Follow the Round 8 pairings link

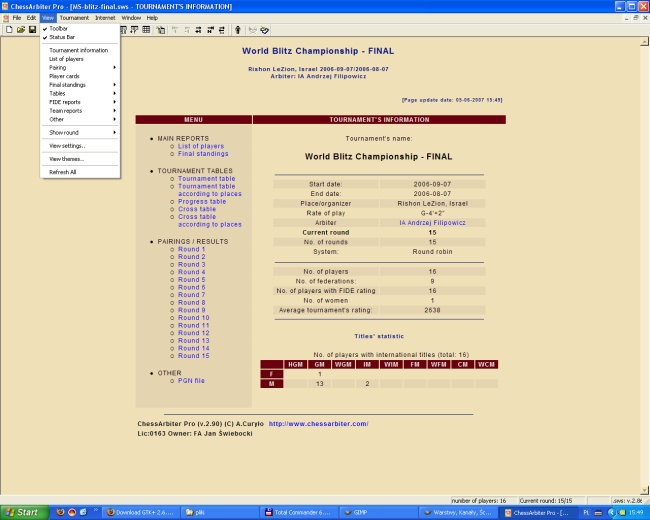point(192,302)
